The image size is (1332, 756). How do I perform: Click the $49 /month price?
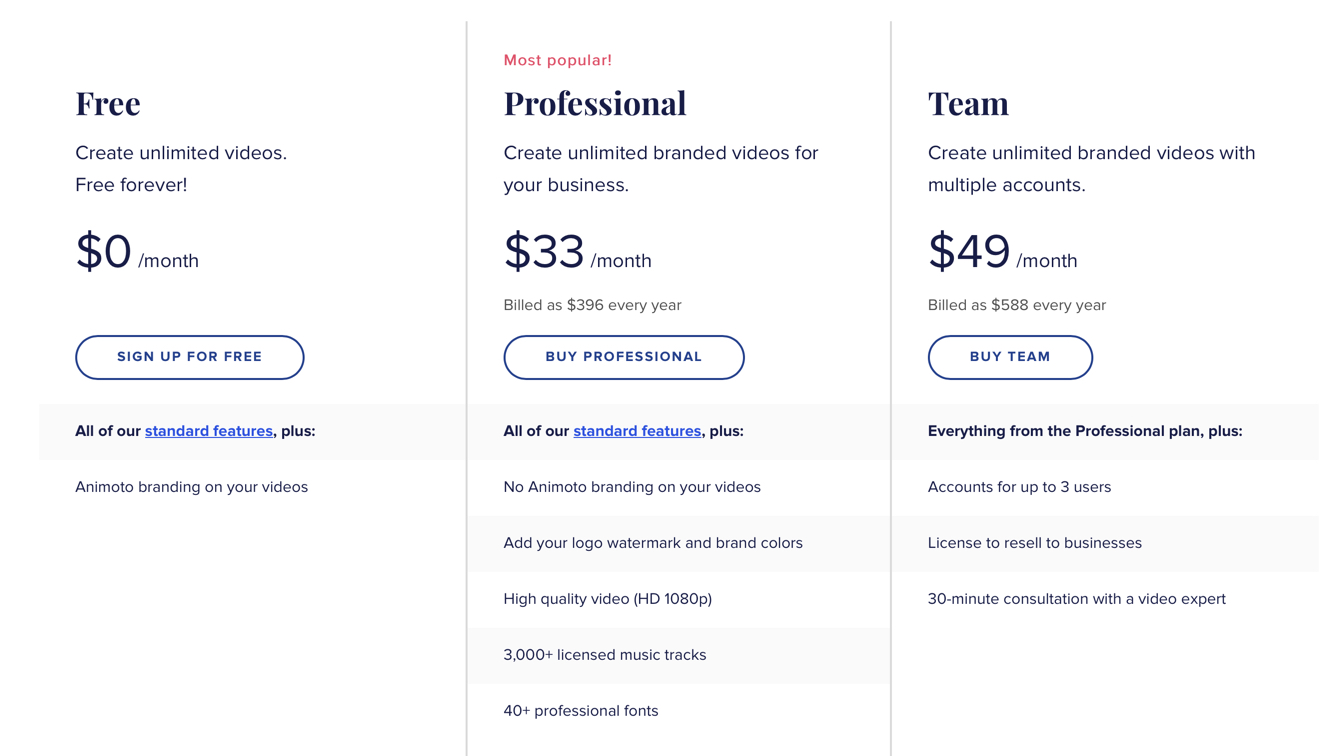[x=1002, y=252]
